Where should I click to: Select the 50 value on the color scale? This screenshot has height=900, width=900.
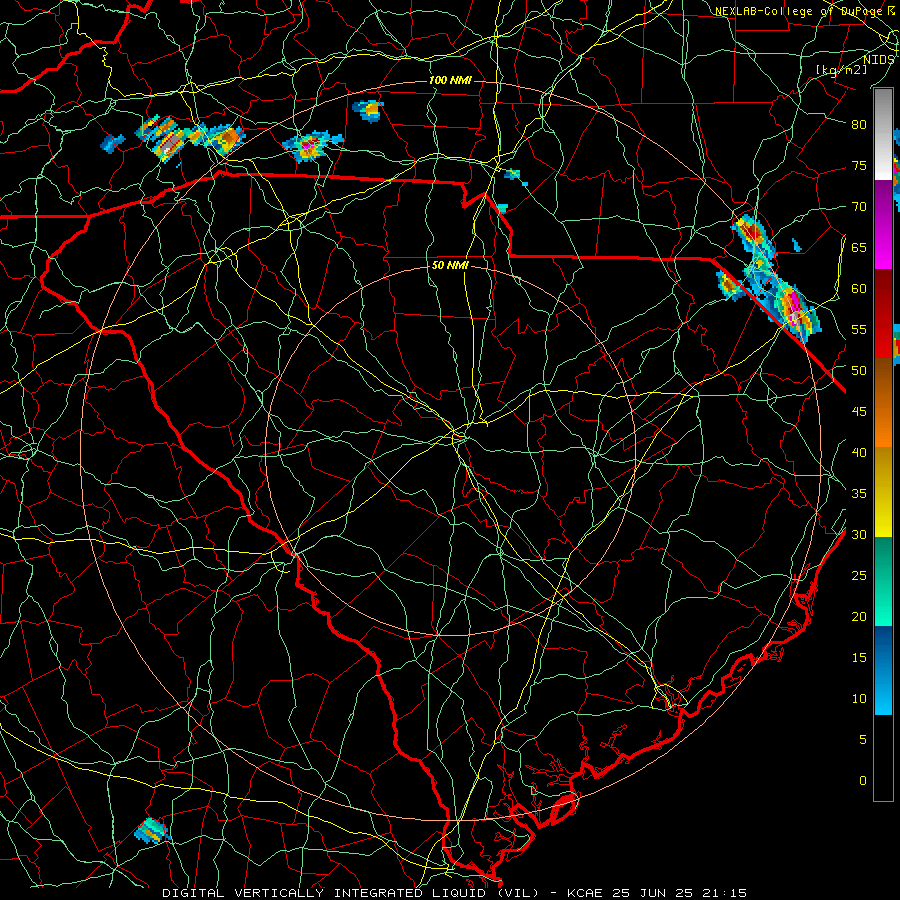click(859, 371)
